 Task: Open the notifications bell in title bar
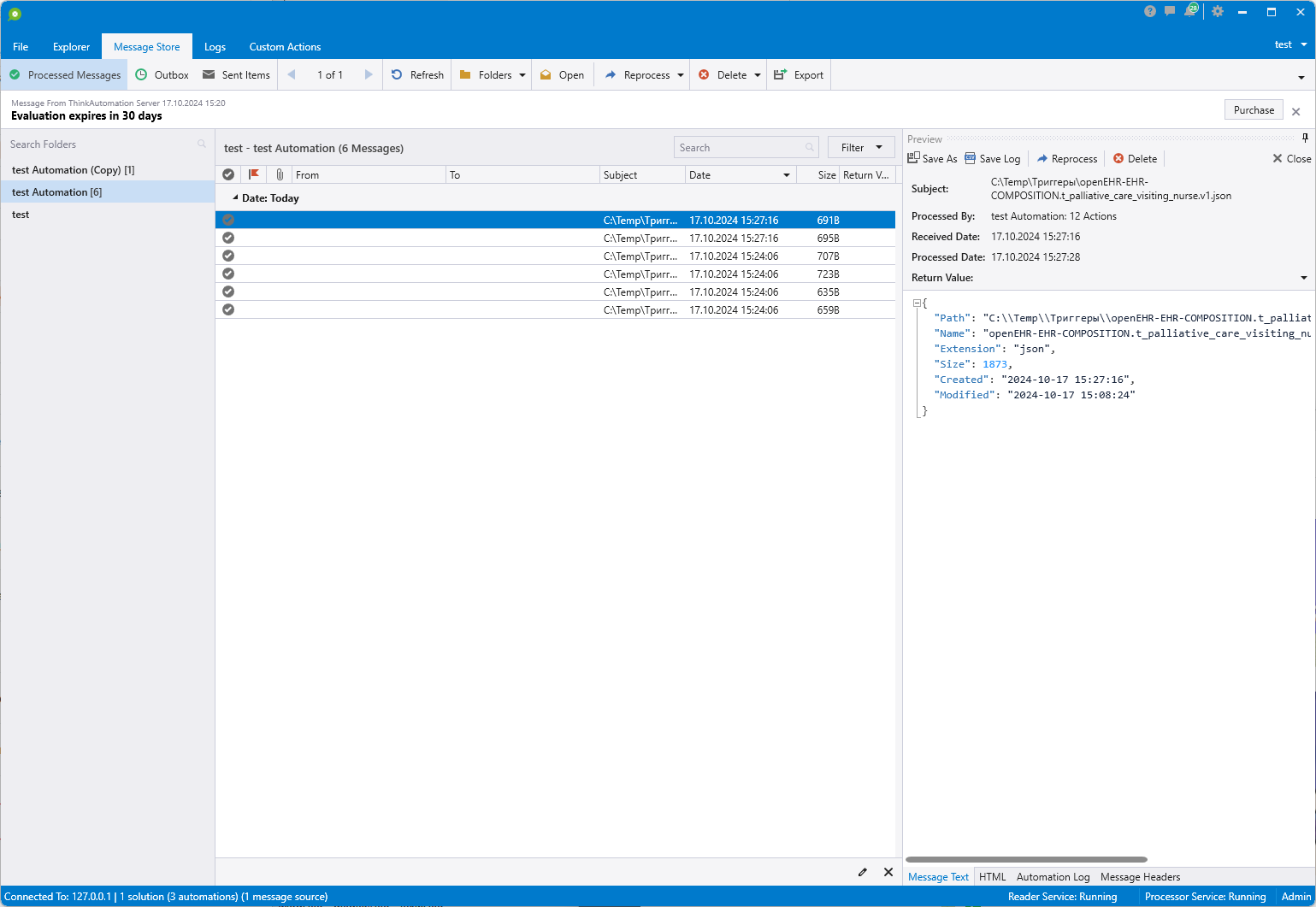pyautogui.click(x=1190, y=12)
